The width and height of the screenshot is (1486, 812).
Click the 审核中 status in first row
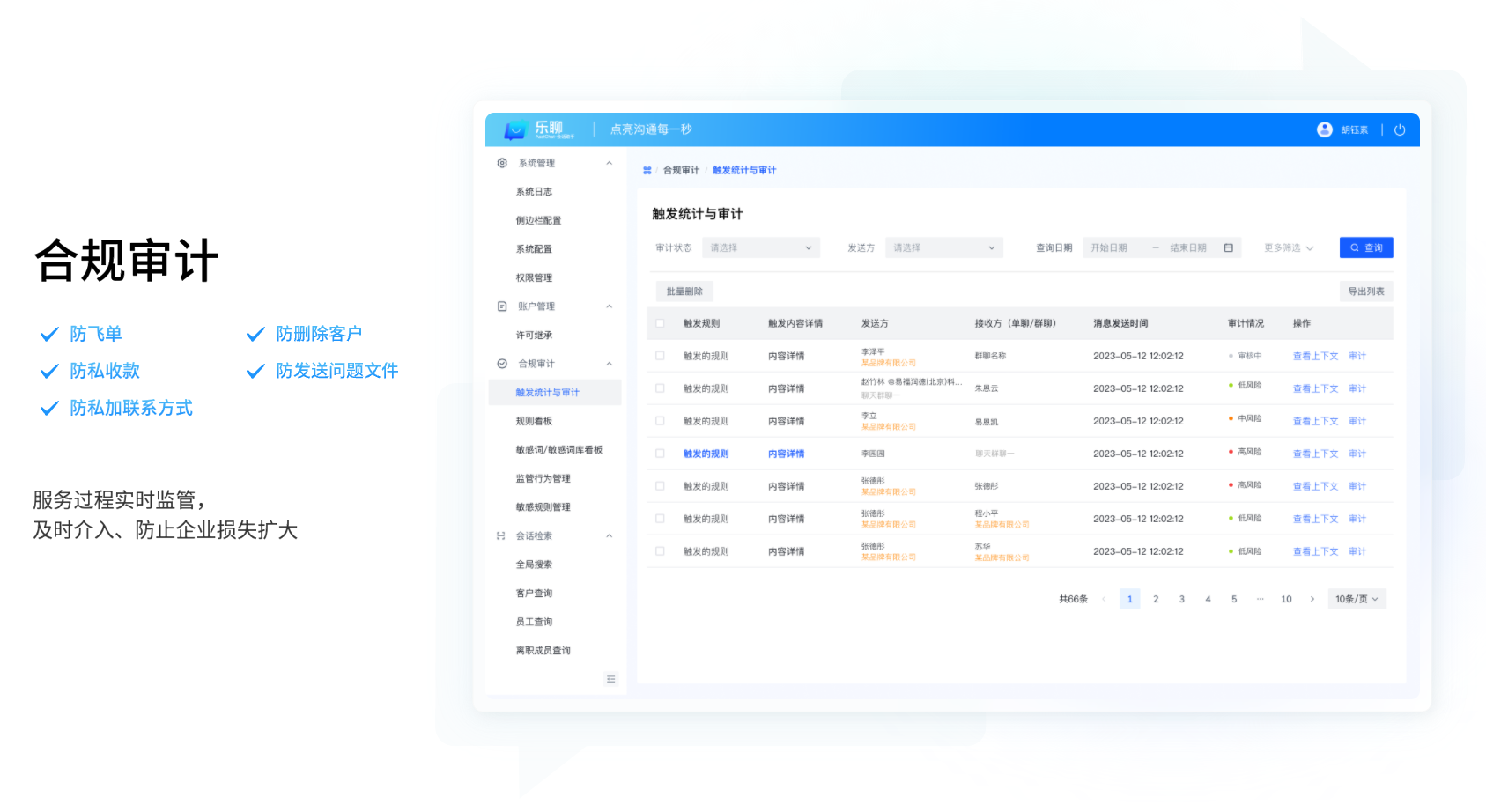1246,356
